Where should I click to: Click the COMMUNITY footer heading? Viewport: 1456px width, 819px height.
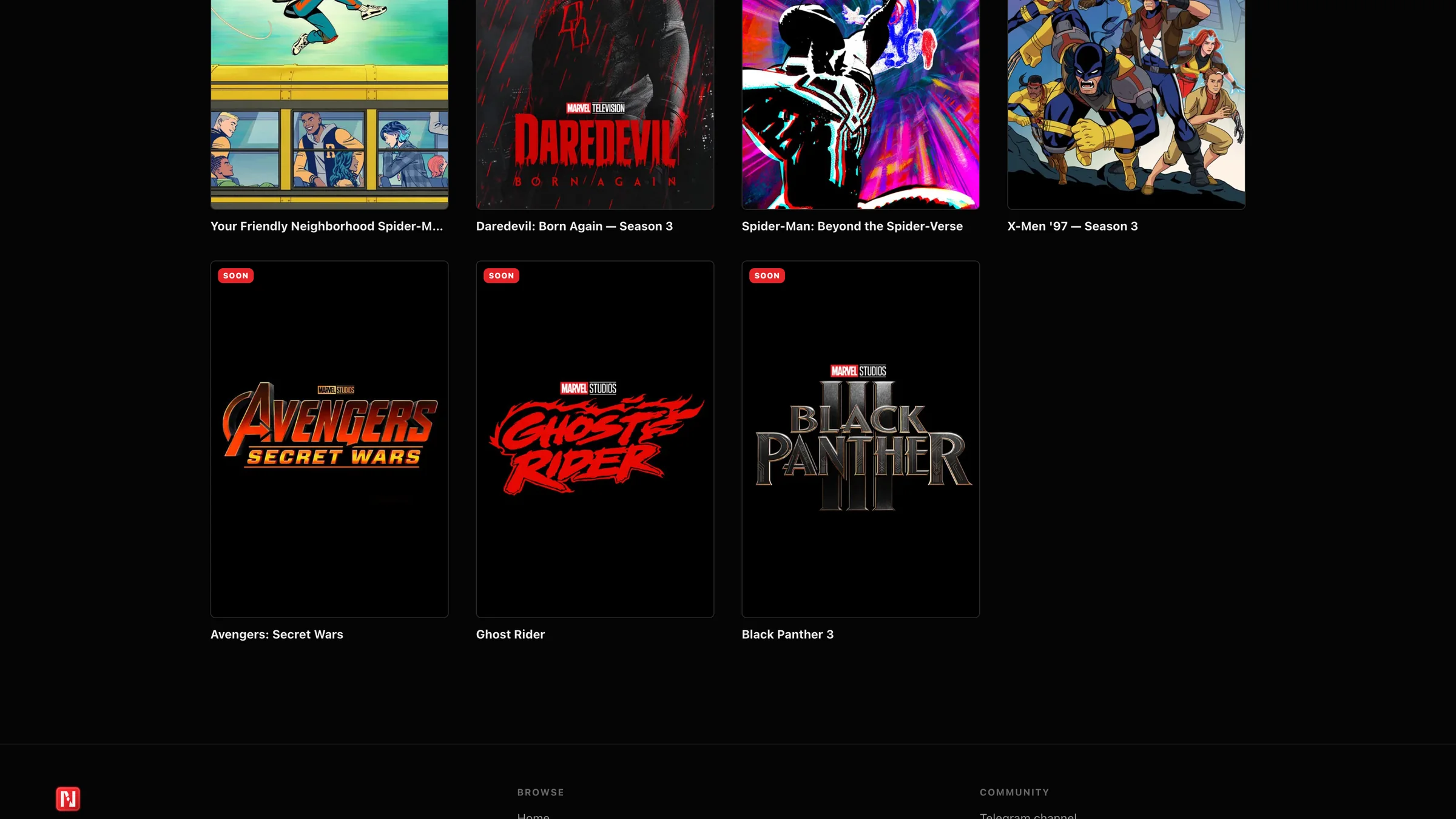pyautogui.click(x=1014, y=792)
